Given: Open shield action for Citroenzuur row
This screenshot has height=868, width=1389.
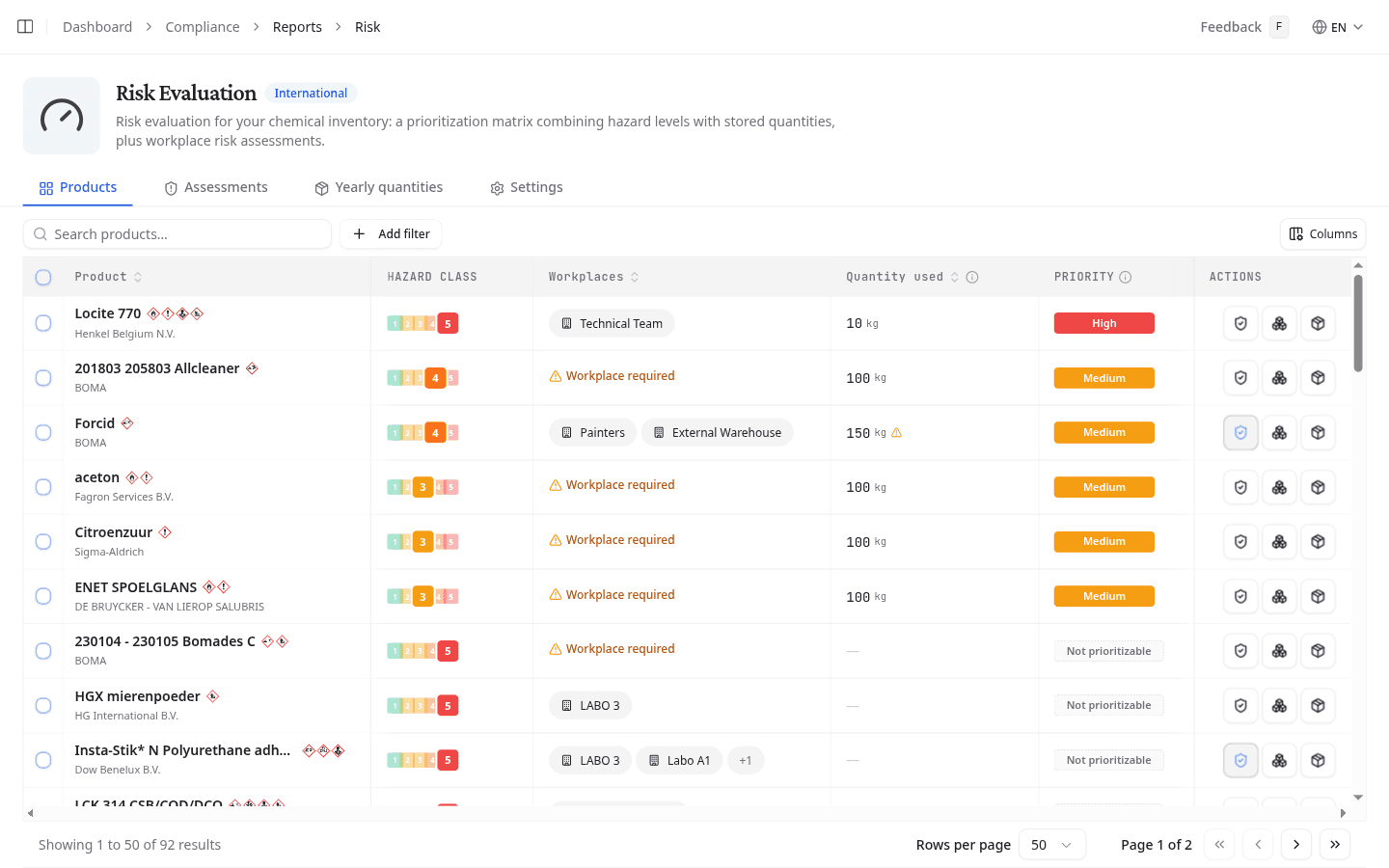Looking at the screenshot, I should point(1240,542).
